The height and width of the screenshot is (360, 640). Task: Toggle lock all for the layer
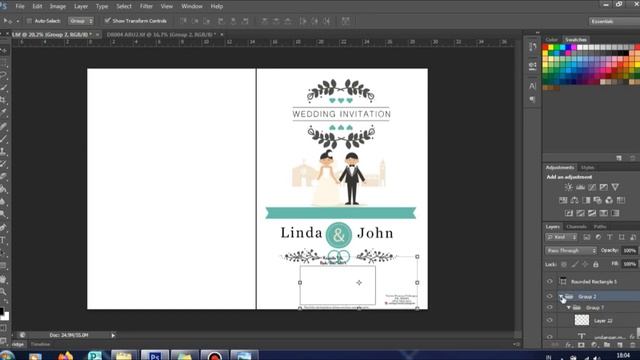(596, 264)
